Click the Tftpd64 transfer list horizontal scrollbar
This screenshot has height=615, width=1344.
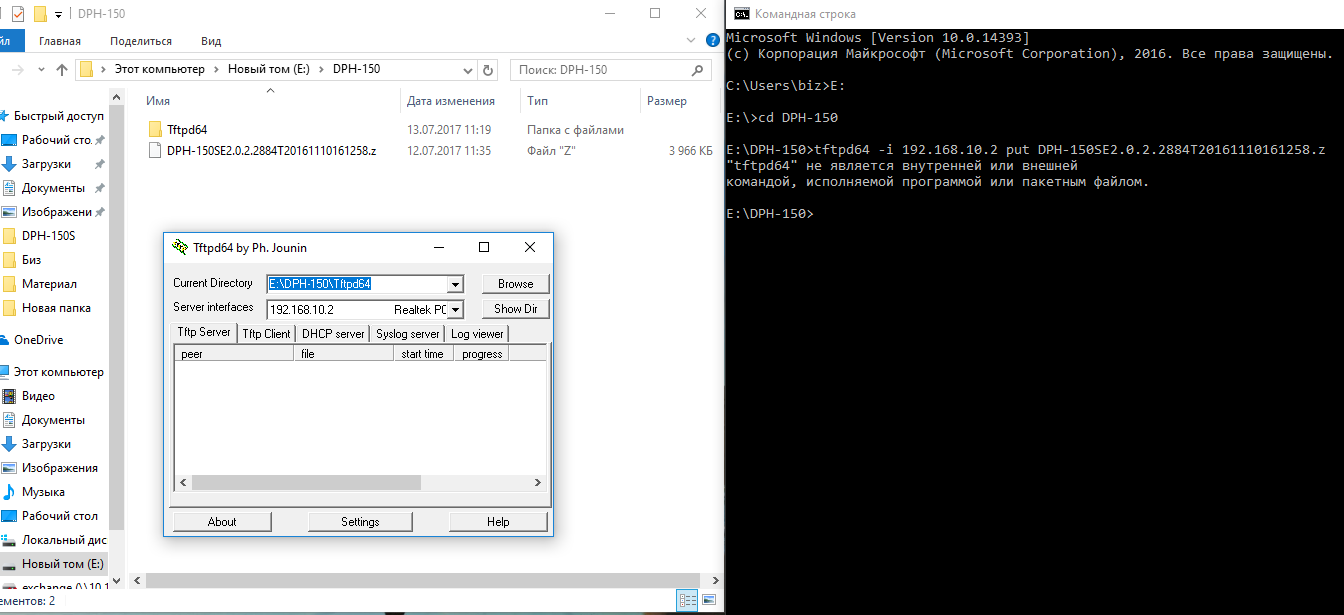click(305, 482)
